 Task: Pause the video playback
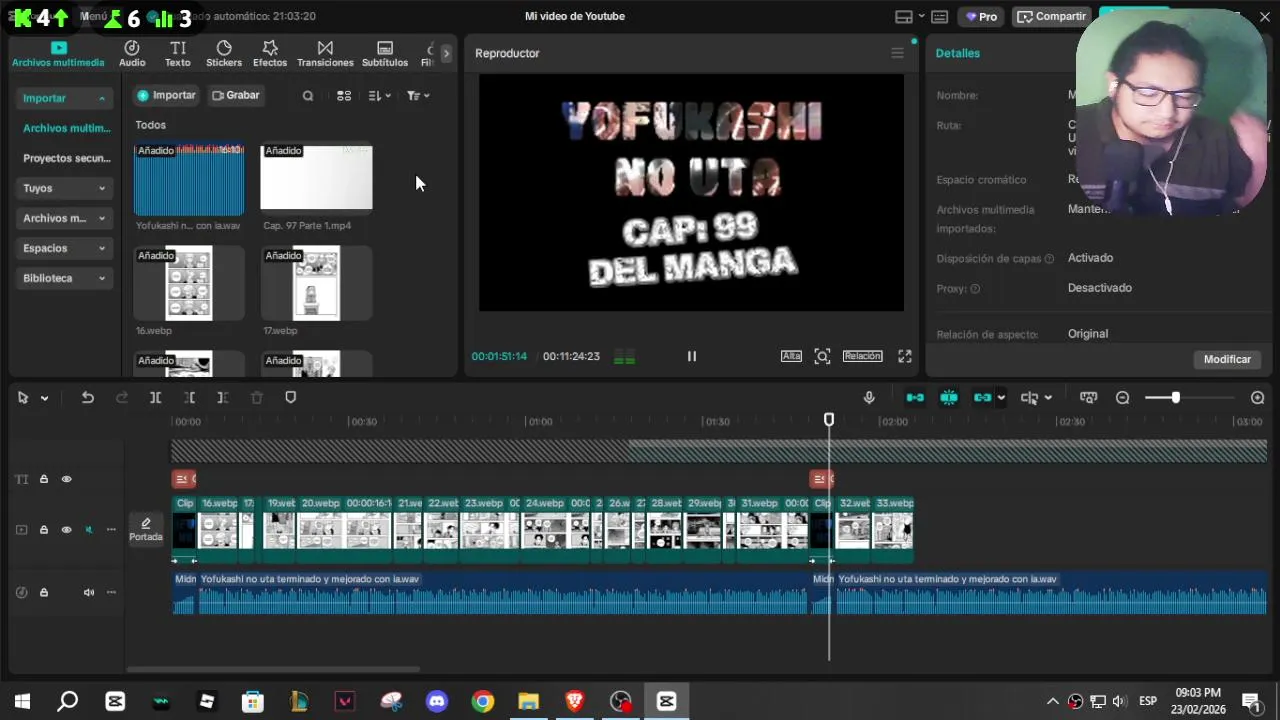click(x=691, y=356)
